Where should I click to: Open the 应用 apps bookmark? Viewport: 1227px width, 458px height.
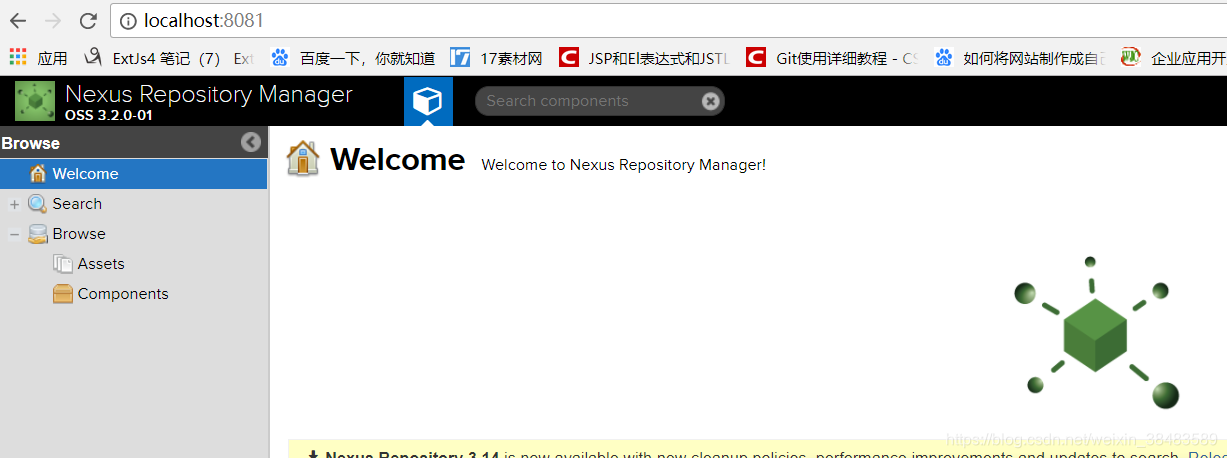coord(38,58)
